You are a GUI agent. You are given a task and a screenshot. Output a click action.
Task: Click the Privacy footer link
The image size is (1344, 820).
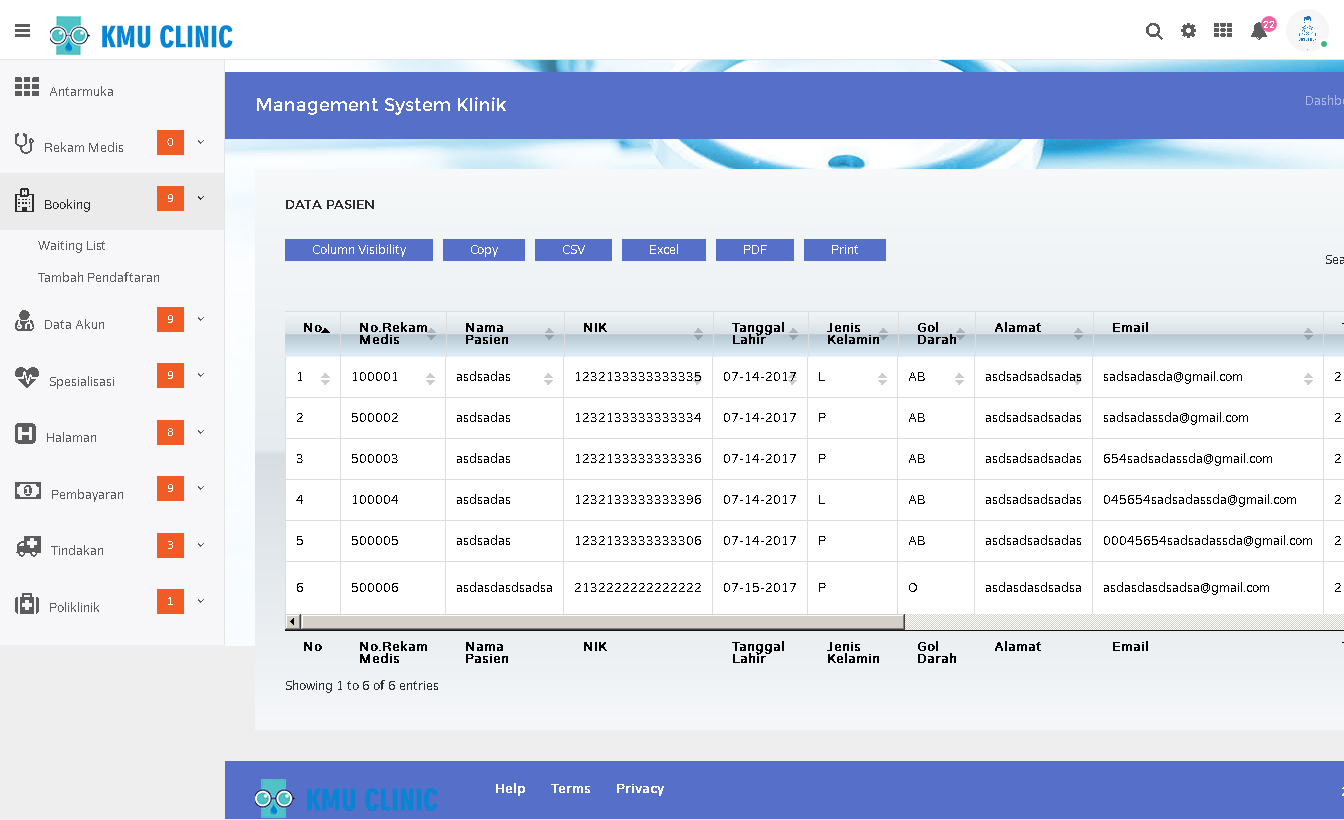point(640,789)
